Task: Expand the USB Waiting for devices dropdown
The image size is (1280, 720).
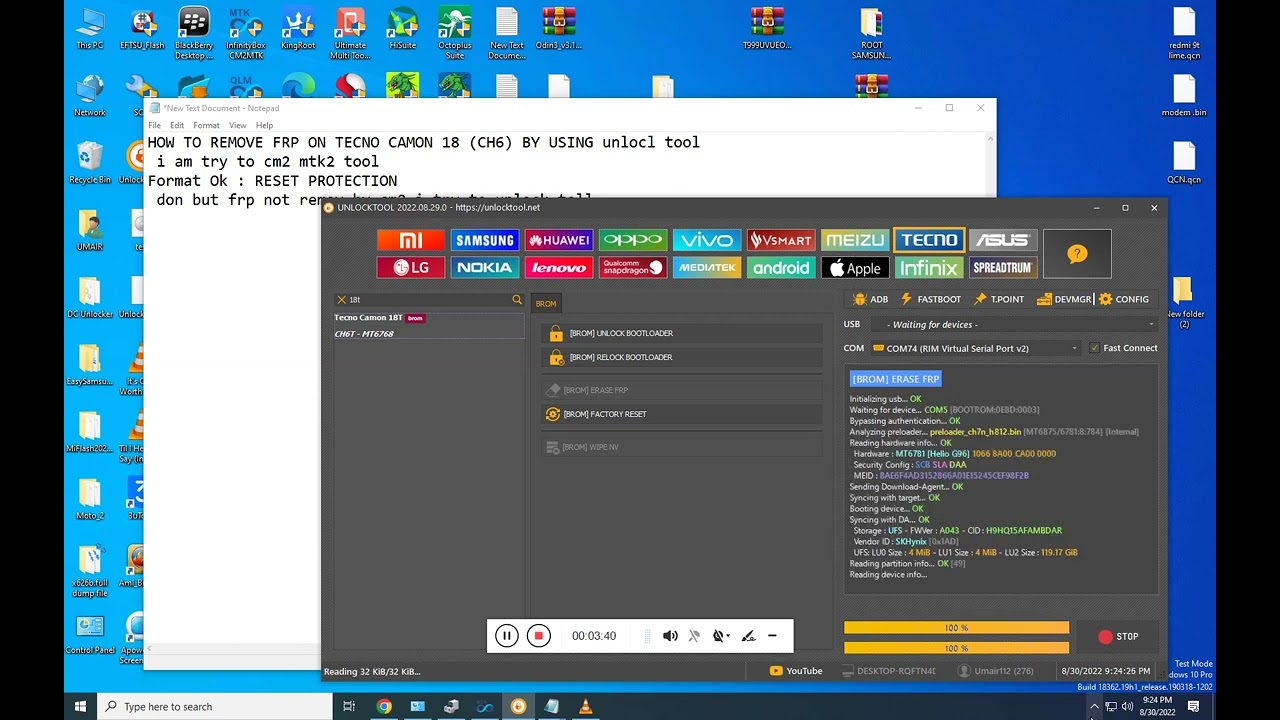Action: pyautogui.click(x=1014, y=324)
